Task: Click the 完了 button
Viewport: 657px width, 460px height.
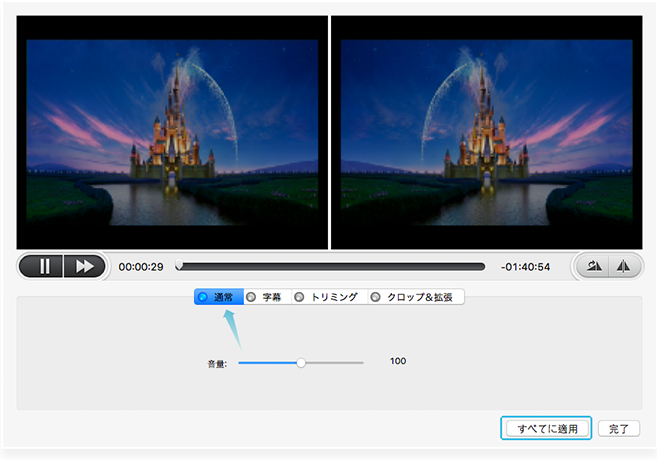Action: click(x=618, y=429)
